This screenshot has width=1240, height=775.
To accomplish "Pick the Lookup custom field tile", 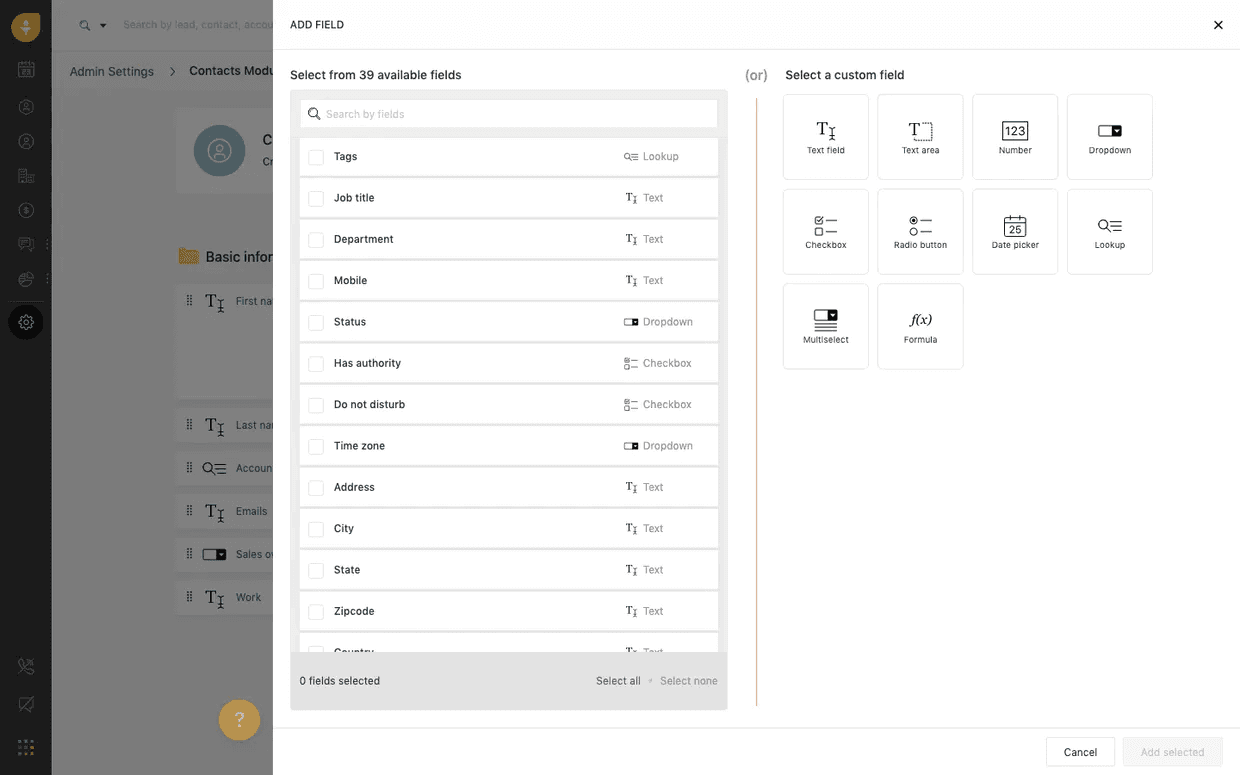I will click(x=1109, y=232).
